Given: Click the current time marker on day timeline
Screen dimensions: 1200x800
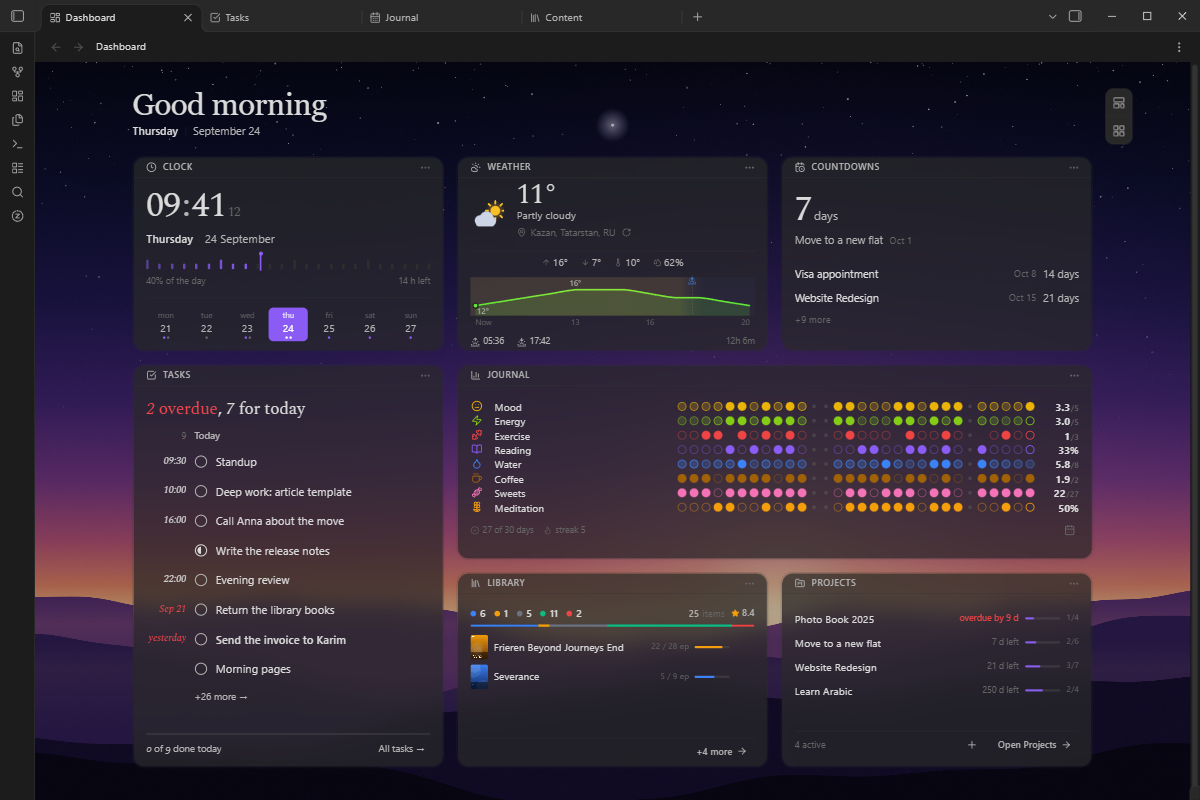Looking at the screenshot, I should tap(261, 261).
